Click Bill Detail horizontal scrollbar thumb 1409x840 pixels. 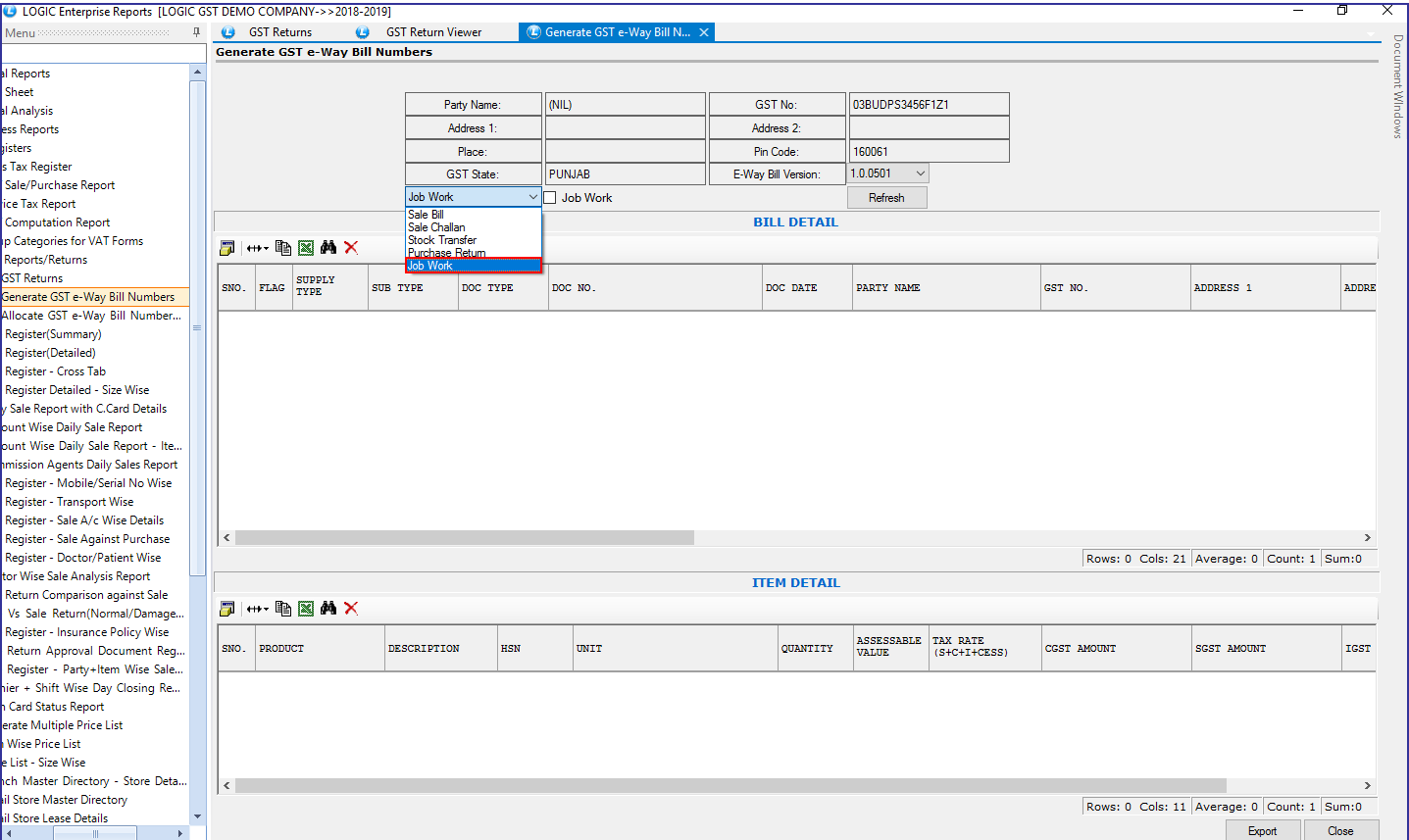[465, 537]
